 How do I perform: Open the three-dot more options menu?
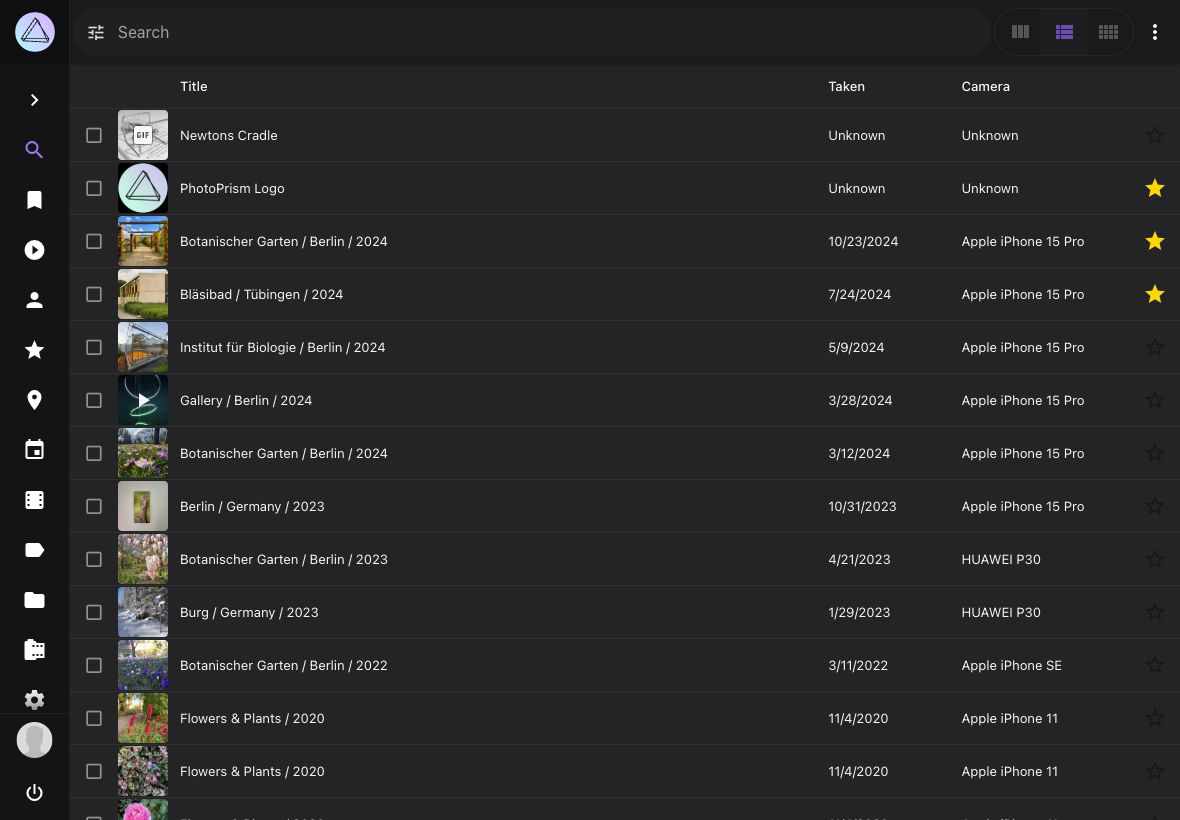(1154, 33)
